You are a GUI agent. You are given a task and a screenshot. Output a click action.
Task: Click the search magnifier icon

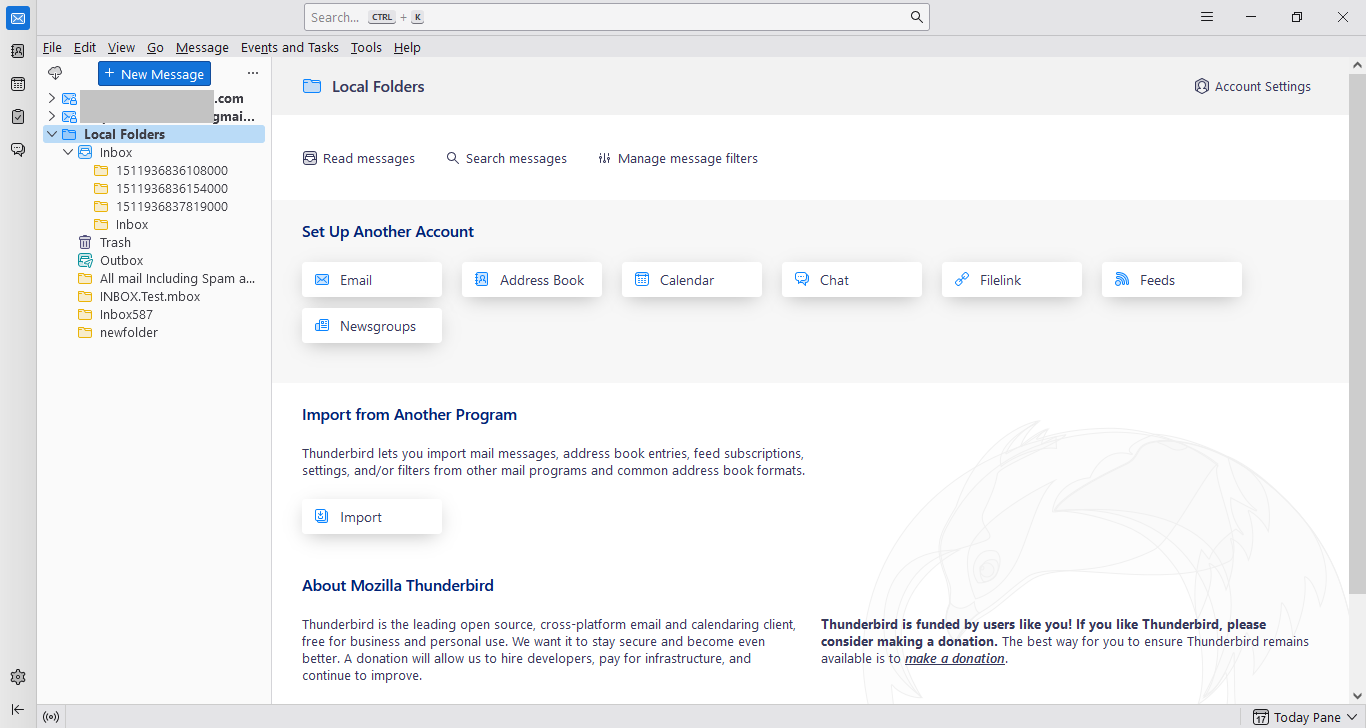tap(917, 17)
